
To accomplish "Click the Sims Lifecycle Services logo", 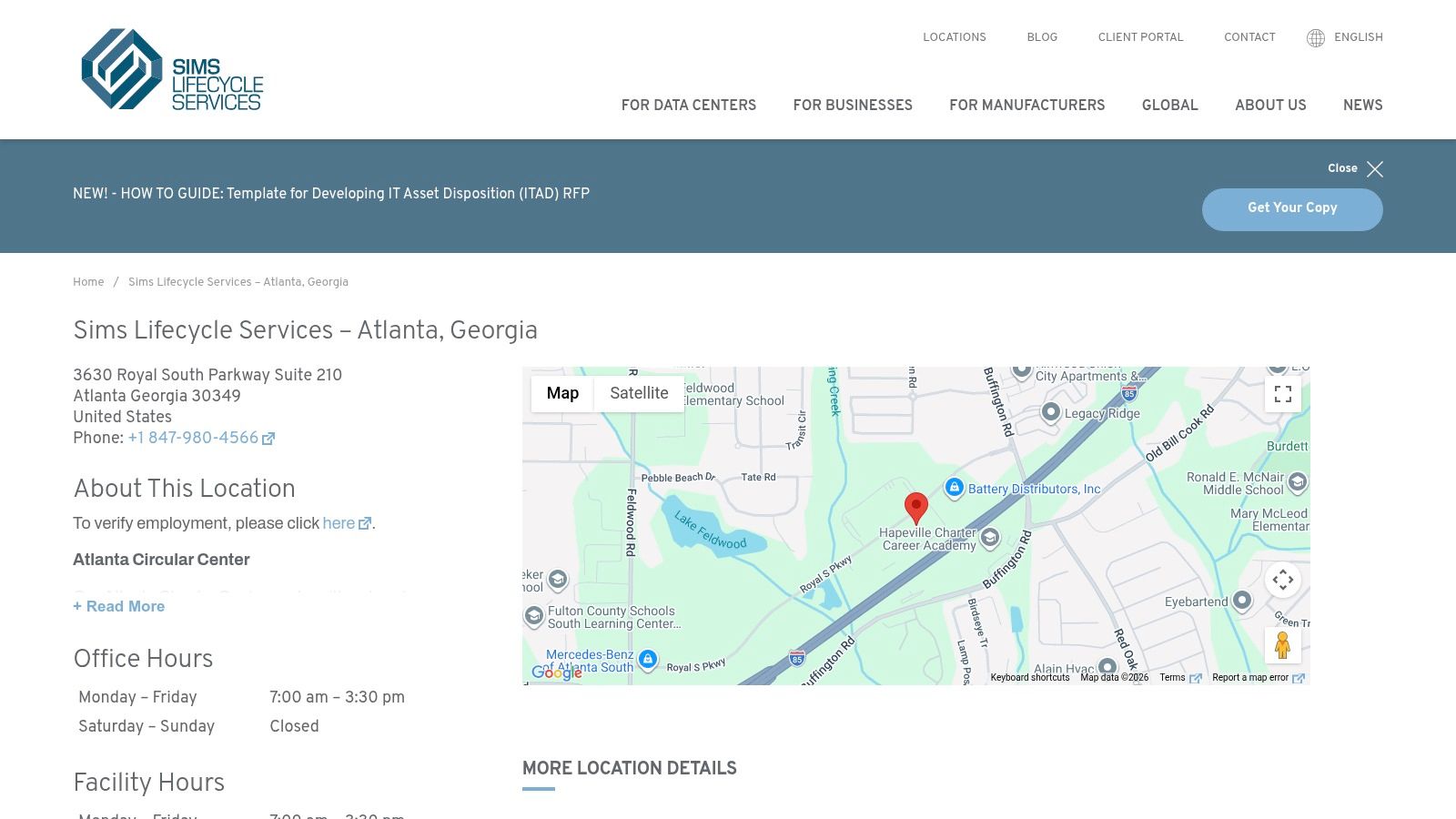I will [171, 70].
